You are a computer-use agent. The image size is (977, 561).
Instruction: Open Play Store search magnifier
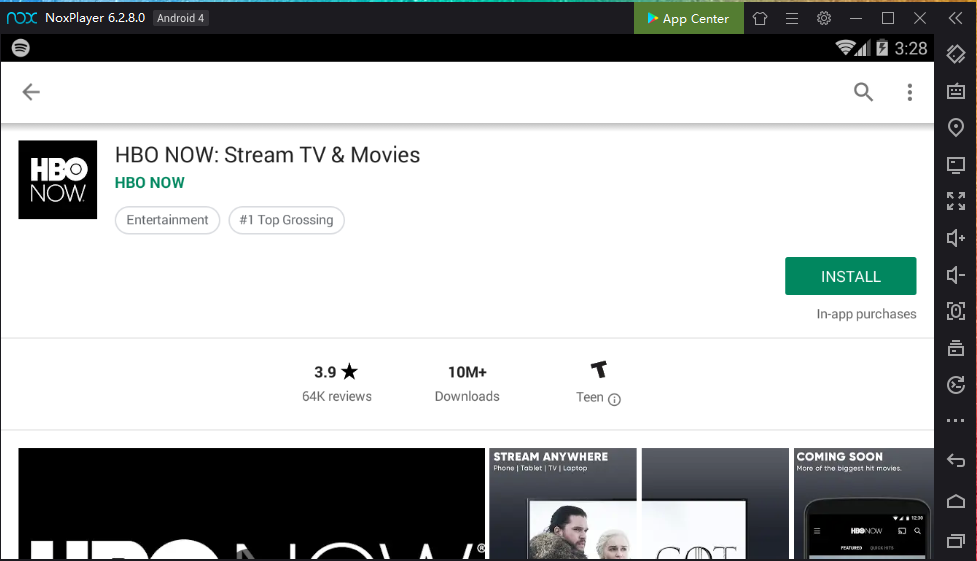pyautogui.click(x=863, y=92)
